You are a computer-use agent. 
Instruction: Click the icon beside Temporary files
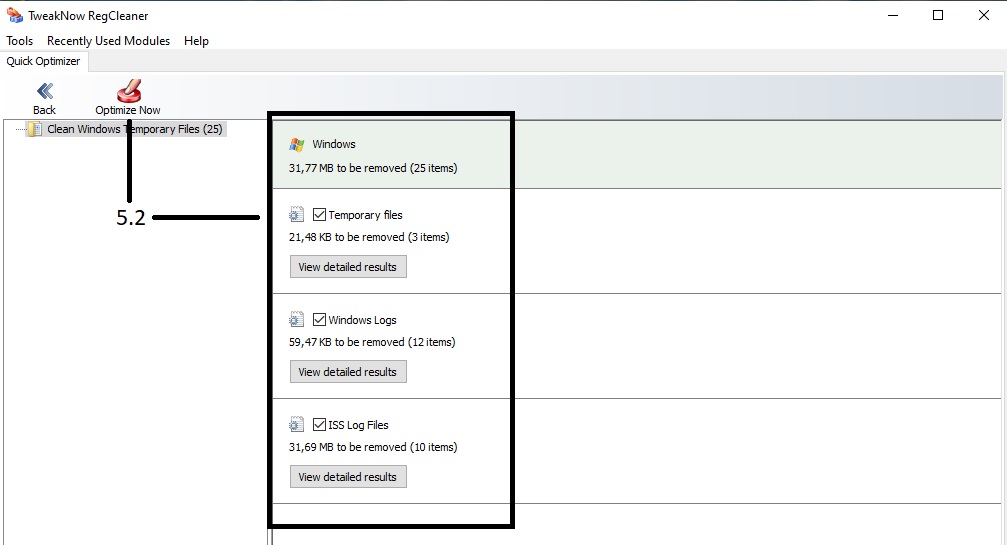click(x=296, y=214)
